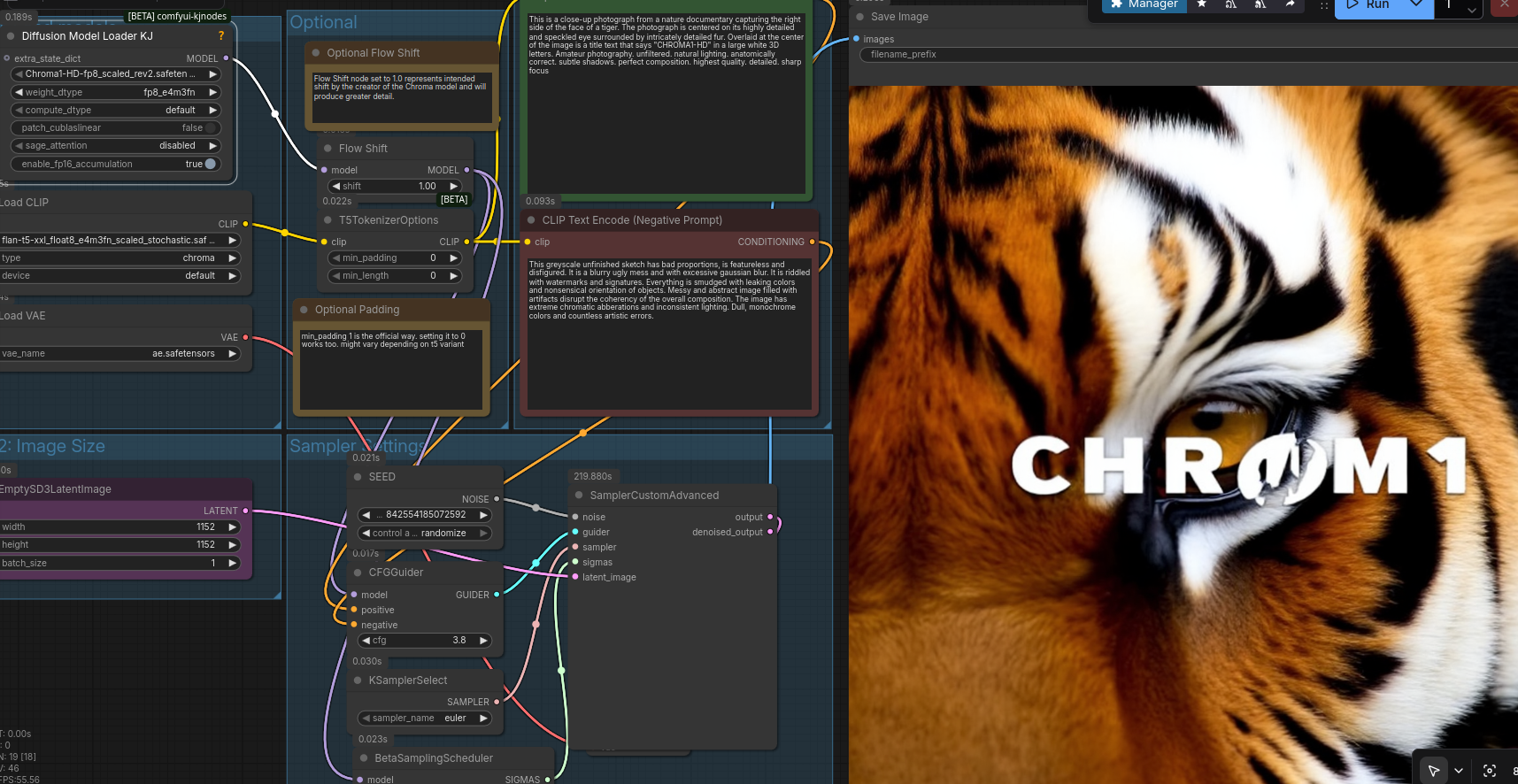Activate the select cursor tool in canvas toolbar
The width and height of the screenshot is (1518, 784).
pyautogui.click(x=1434, y=771)
